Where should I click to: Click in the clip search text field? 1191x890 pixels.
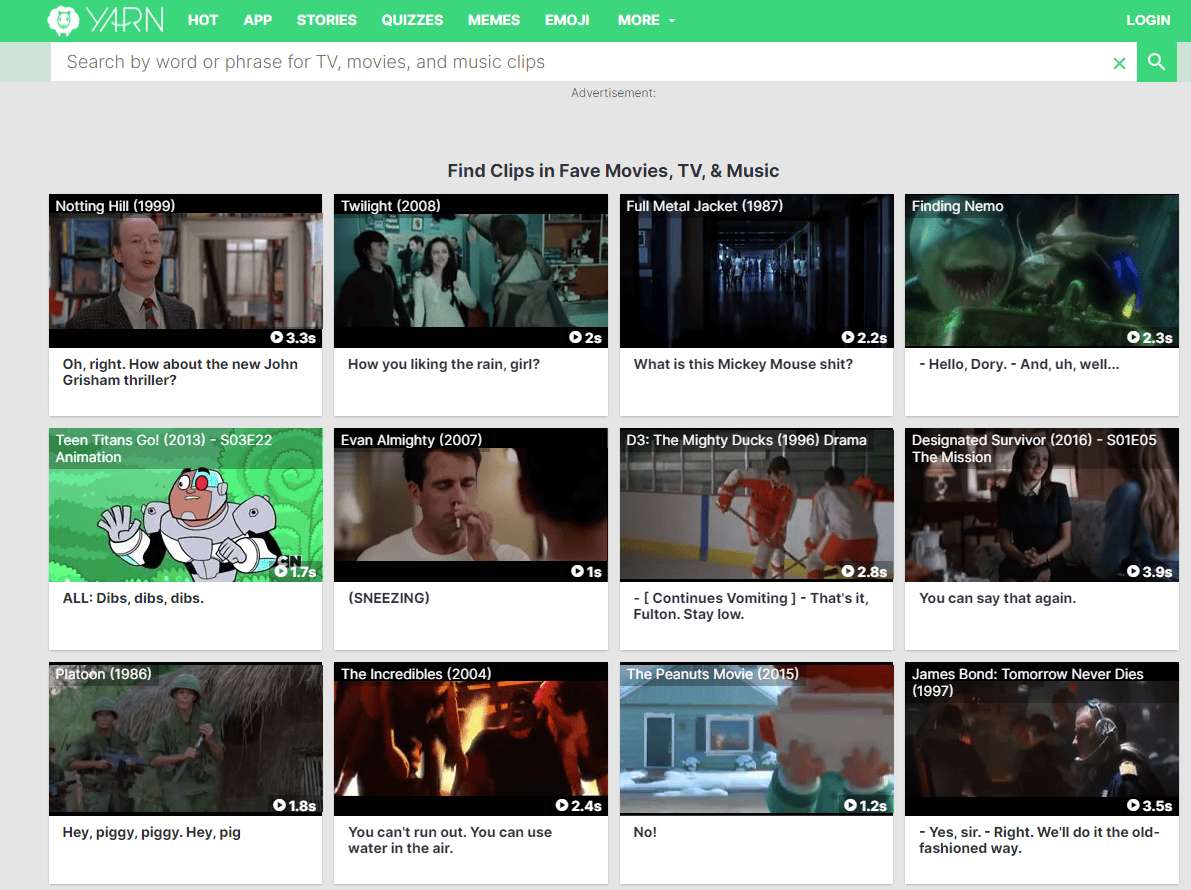[x=580, y=62]
